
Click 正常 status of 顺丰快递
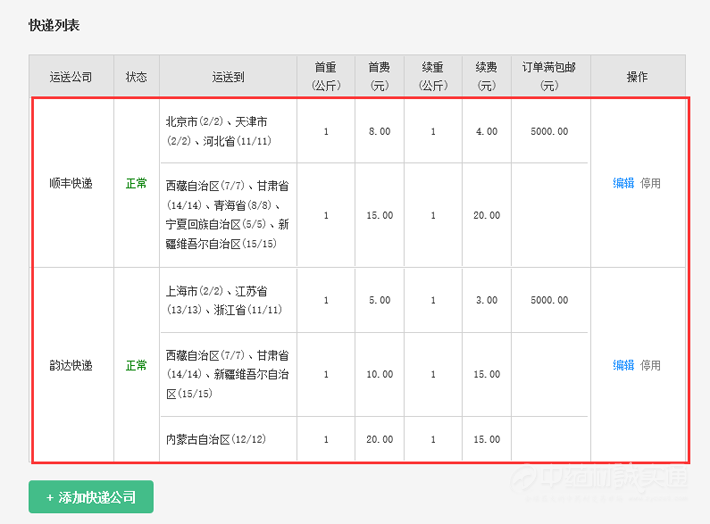[136, 183]
